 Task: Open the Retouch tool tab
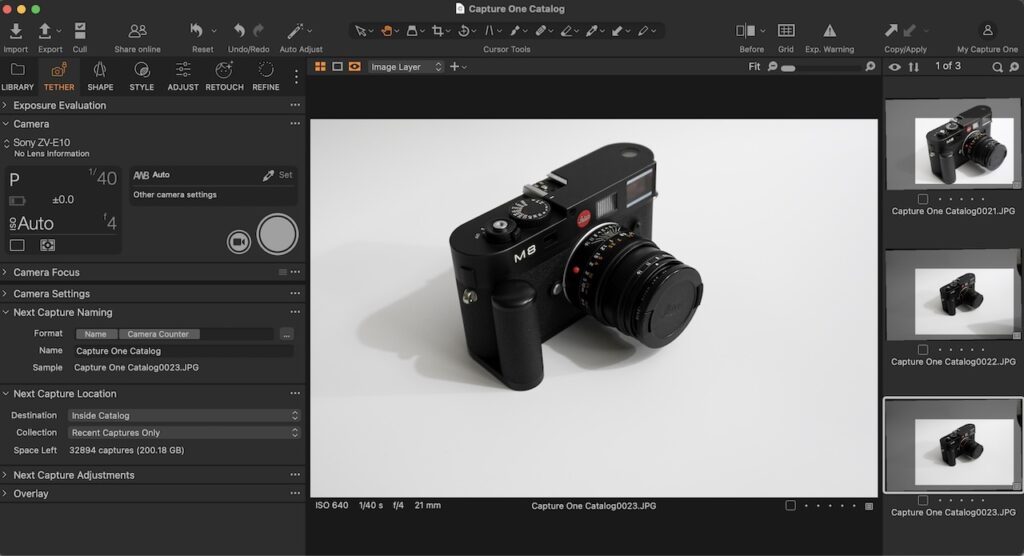224,76
